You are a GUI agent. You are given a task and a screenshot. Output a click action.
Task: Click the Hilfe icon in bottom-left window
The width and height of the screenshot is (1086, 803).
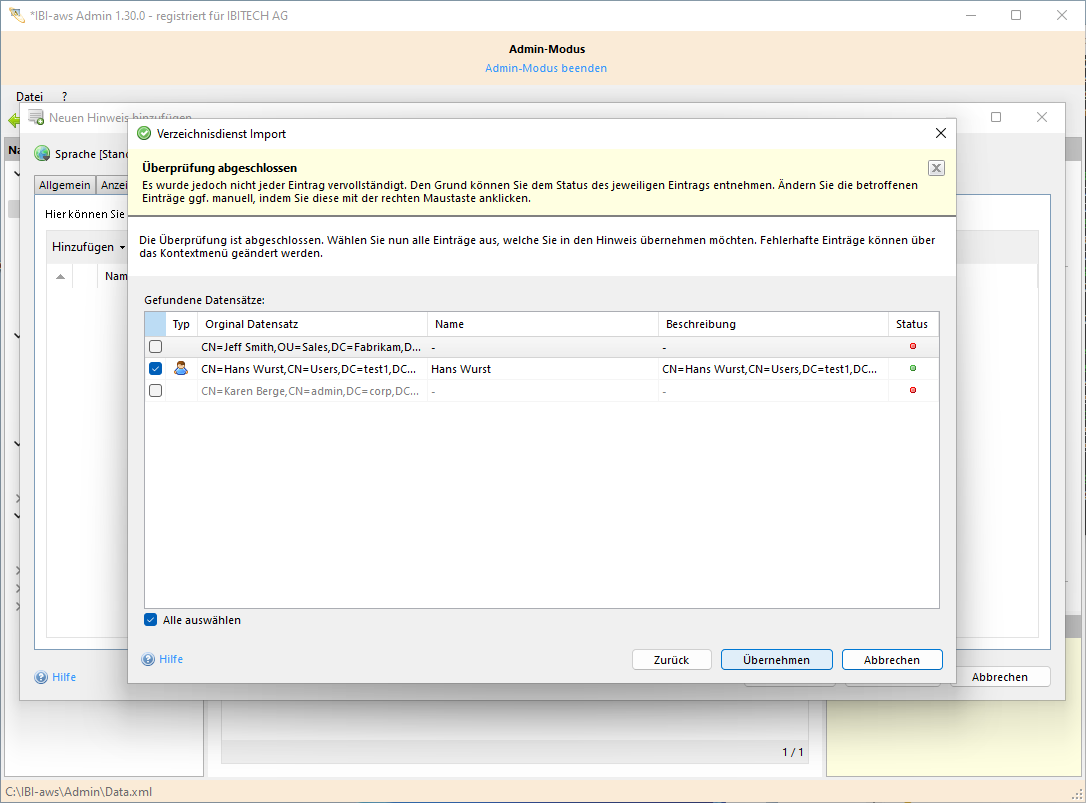[41, 677]
